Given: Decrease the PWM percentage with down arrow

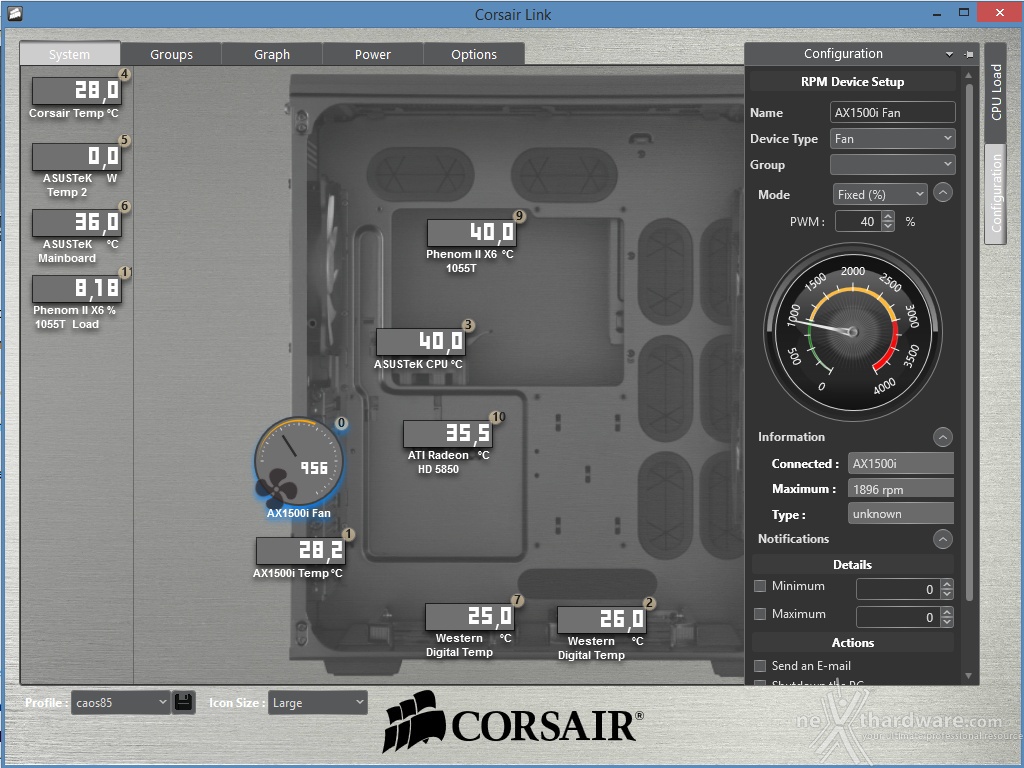Looking at the screenshot, I should click(x=888, y=227).
